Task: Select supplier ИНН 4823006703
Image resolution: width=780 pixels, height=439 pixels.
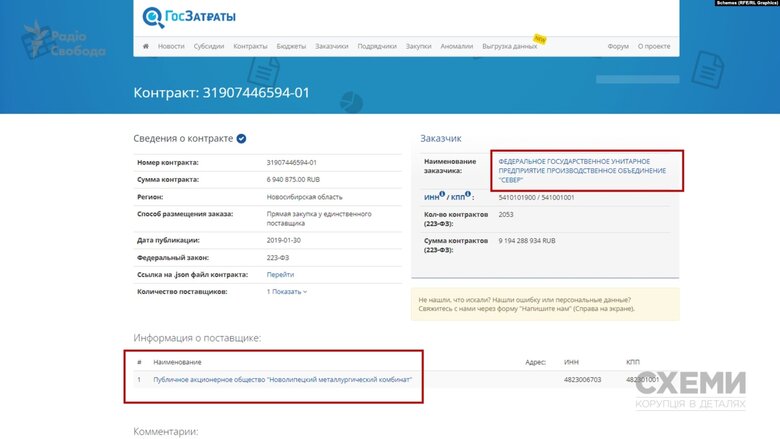Action: 583,379
